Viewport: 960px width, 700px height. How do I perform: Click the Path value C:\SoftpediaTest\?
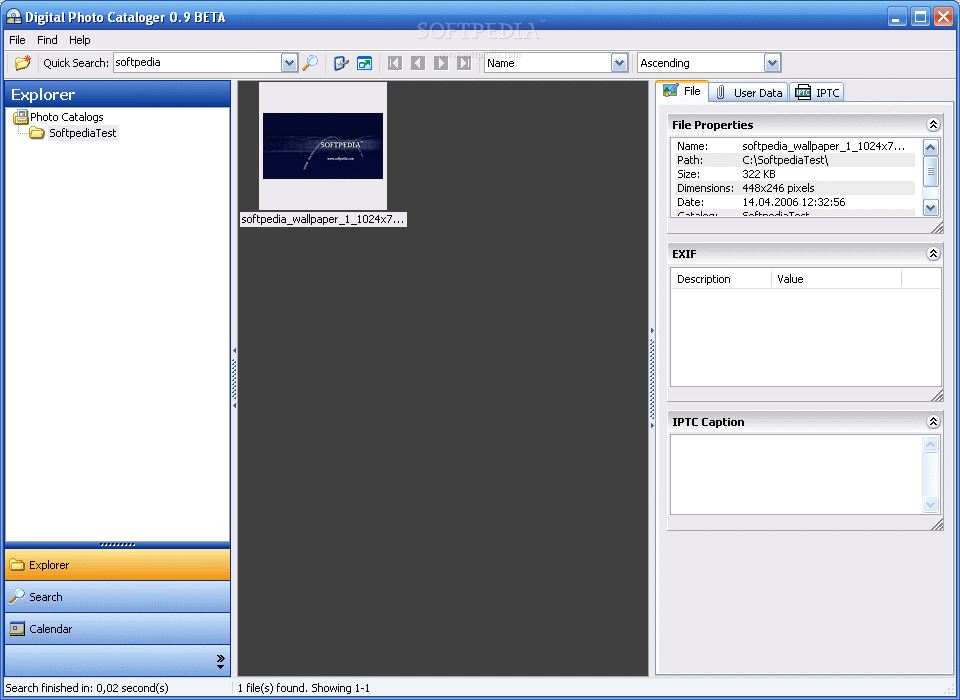coord(785,160)
